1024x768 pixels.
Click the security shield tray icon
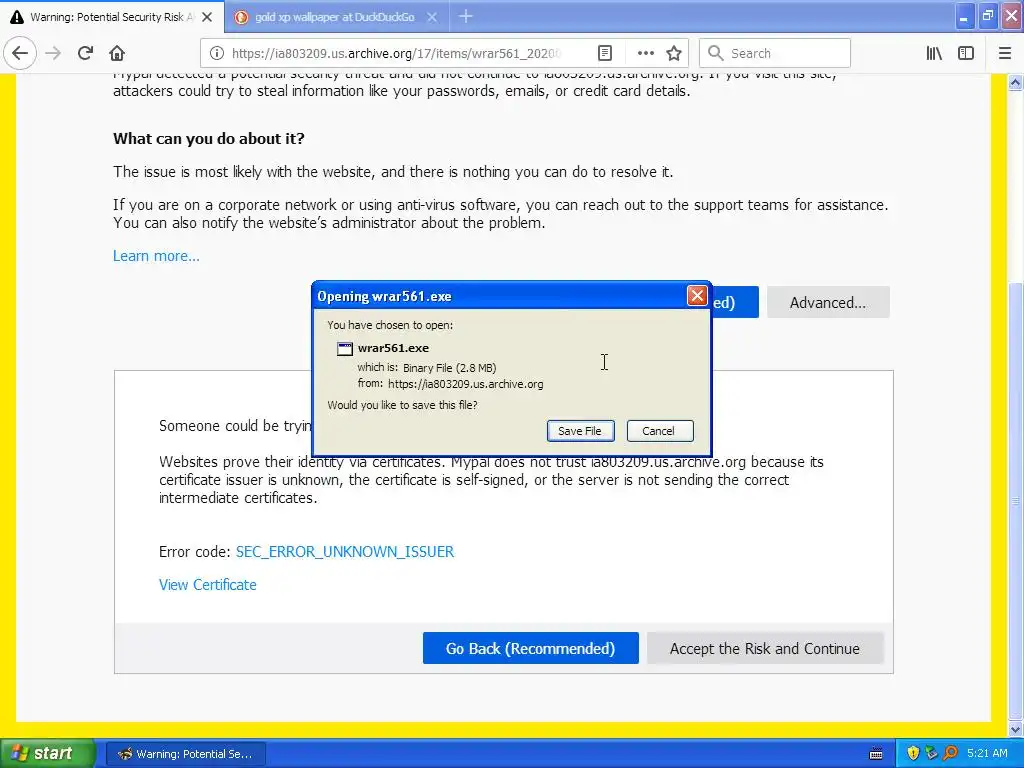tap(913, 754)
